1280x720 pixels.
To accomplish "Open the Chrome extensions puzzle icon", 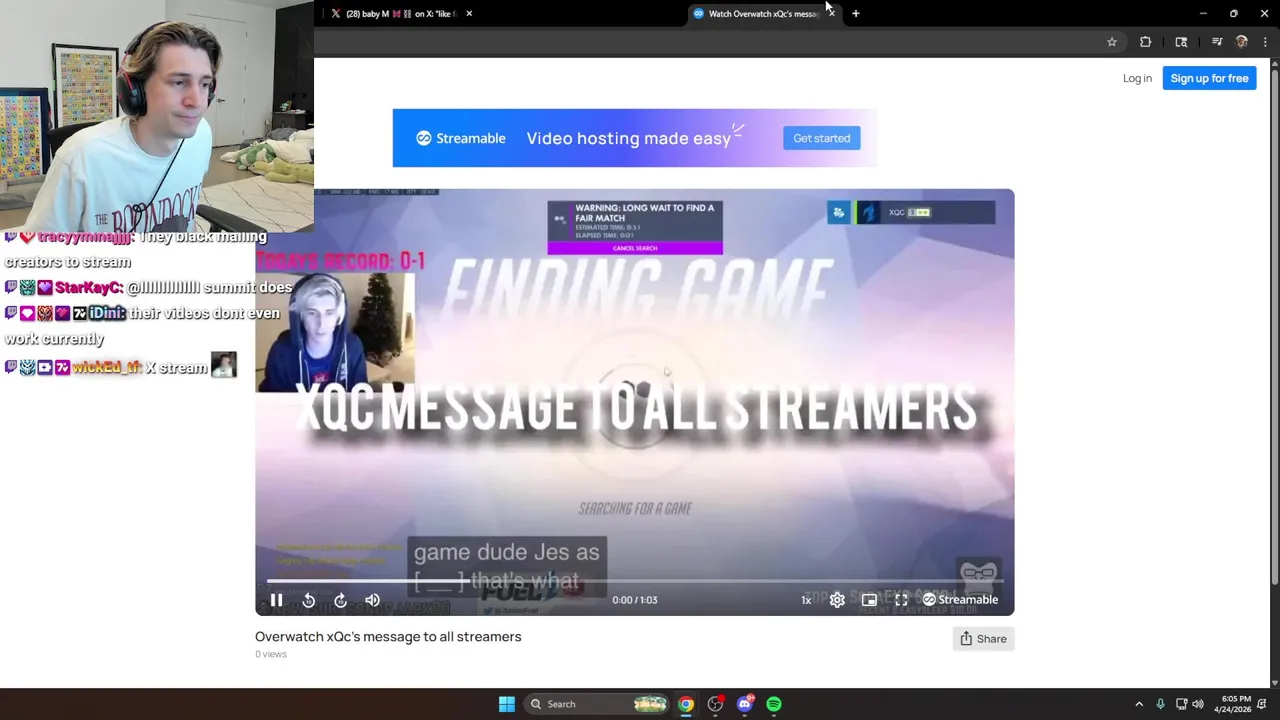I will [1145, 42].
